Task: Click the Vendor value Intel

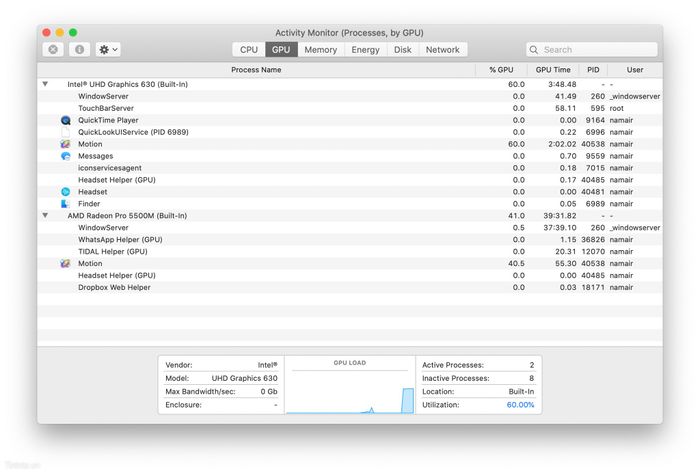Action: (267, 365)
